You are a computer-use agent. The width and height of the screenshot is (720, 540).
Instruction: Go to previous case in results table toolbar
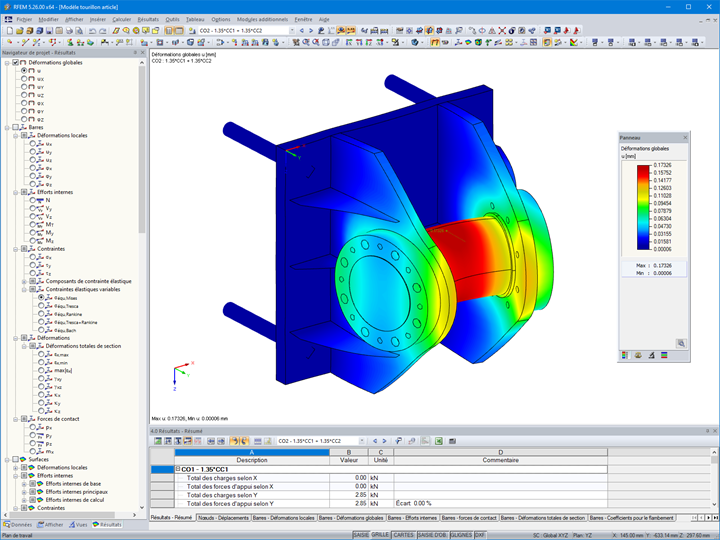click(x=375, y=441)
